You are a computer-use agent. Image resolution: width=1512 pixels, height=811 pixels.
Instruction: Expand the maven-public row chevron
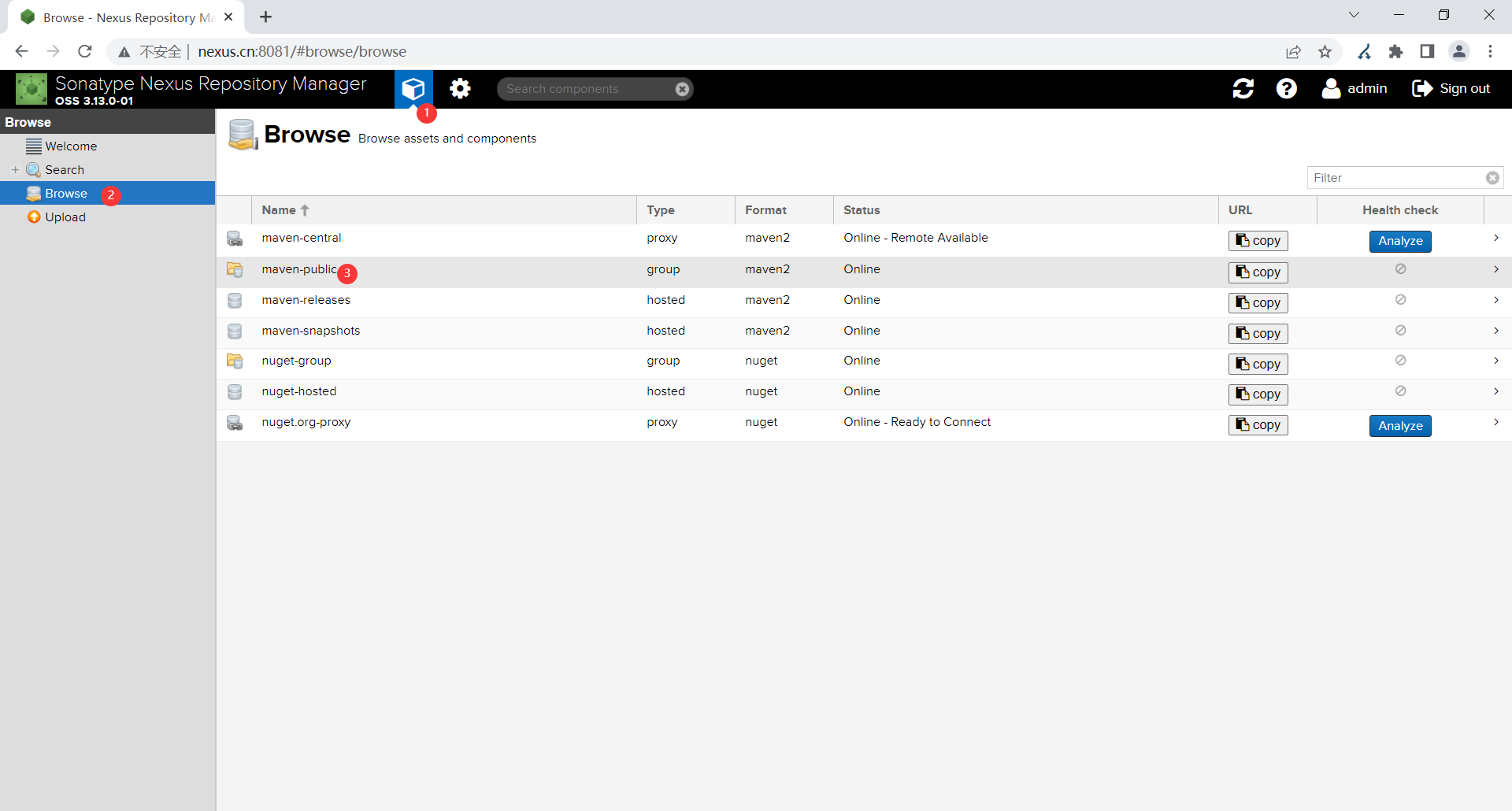[1496, 269]
